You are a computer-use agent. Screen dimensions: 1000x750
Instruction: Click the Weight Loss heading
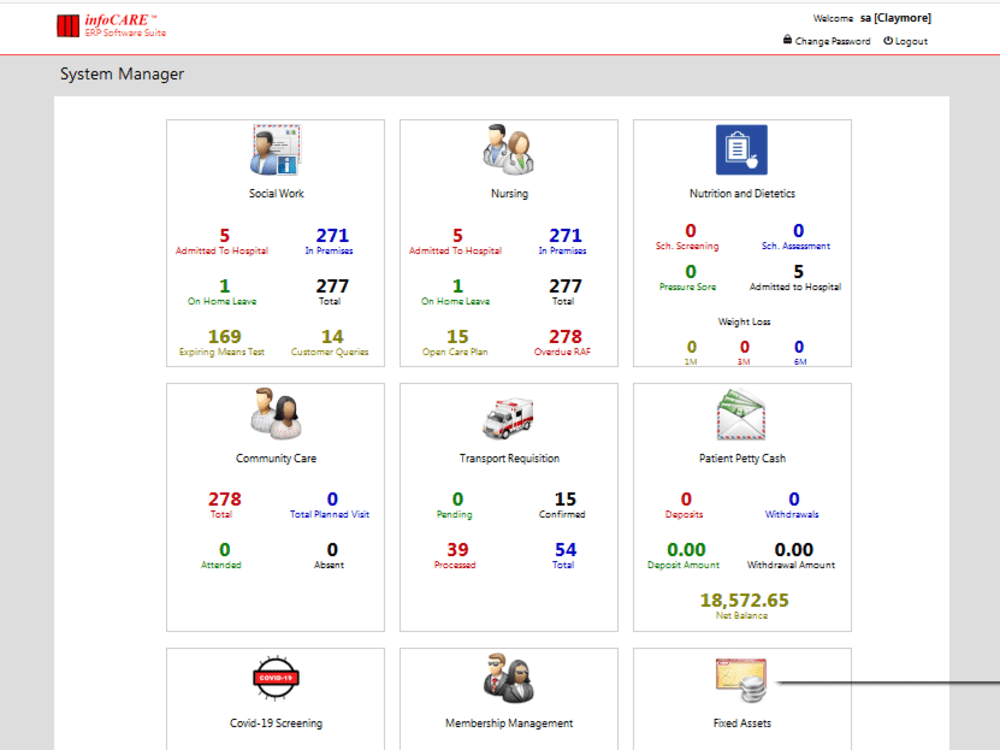coord(744,321)
